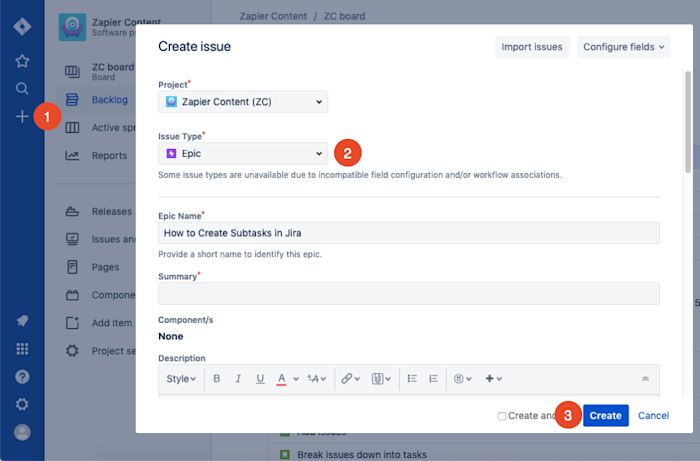700x461 pixels.
Task: Open the help question mark icon
Action: 22,377
